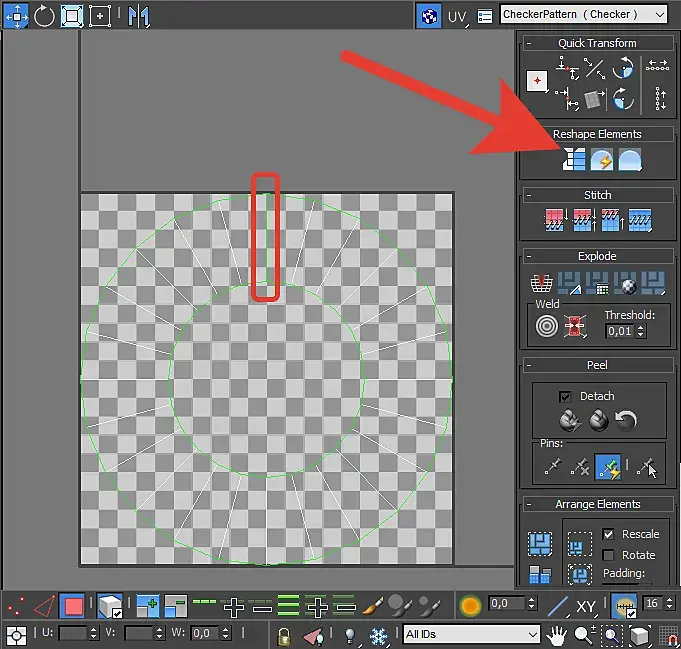Toggle the Auto Pin Moved Vertices button

[608, 467]
